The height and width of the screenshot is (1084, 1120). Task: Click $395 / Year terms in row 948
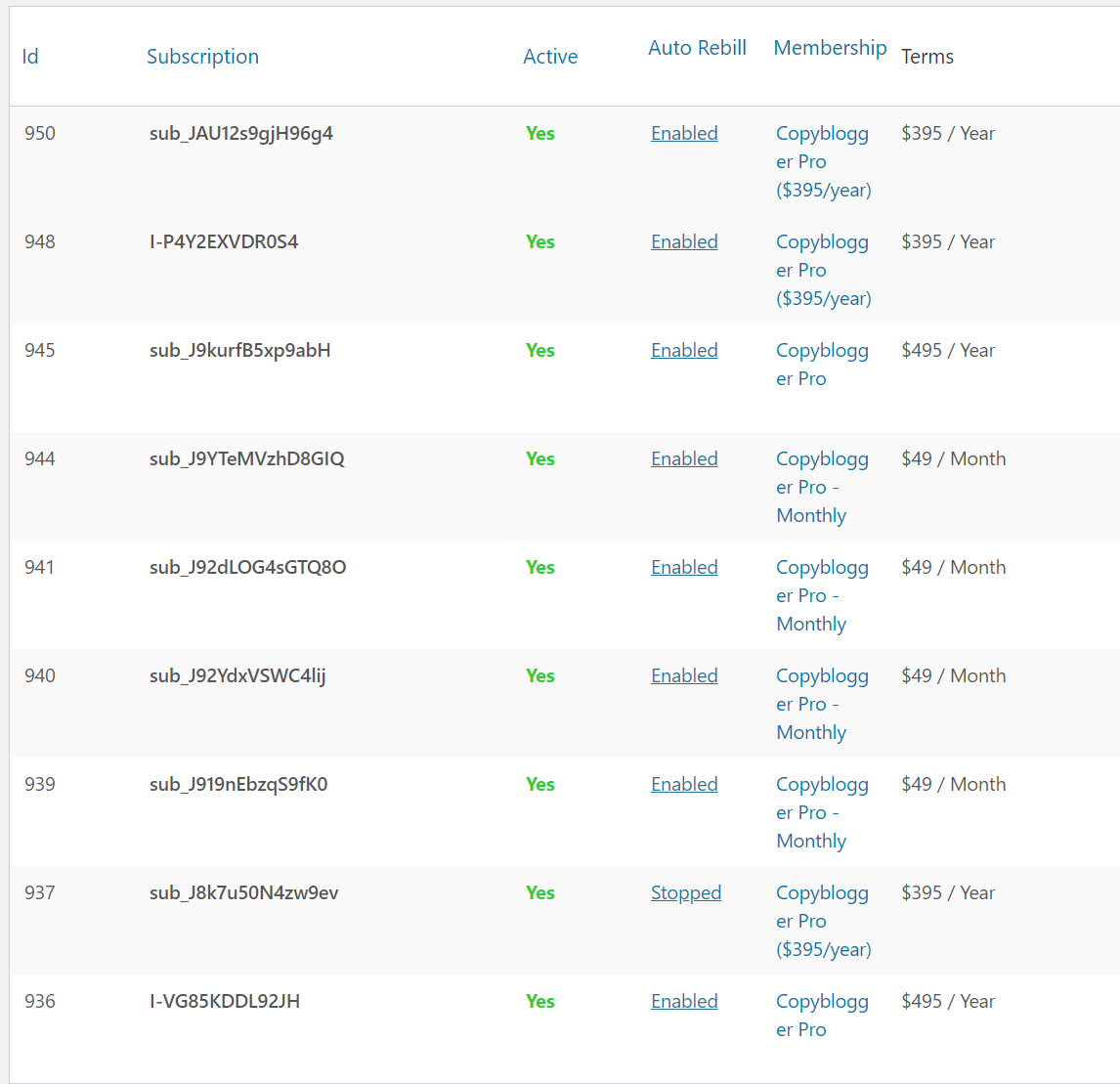pos(948,242)
